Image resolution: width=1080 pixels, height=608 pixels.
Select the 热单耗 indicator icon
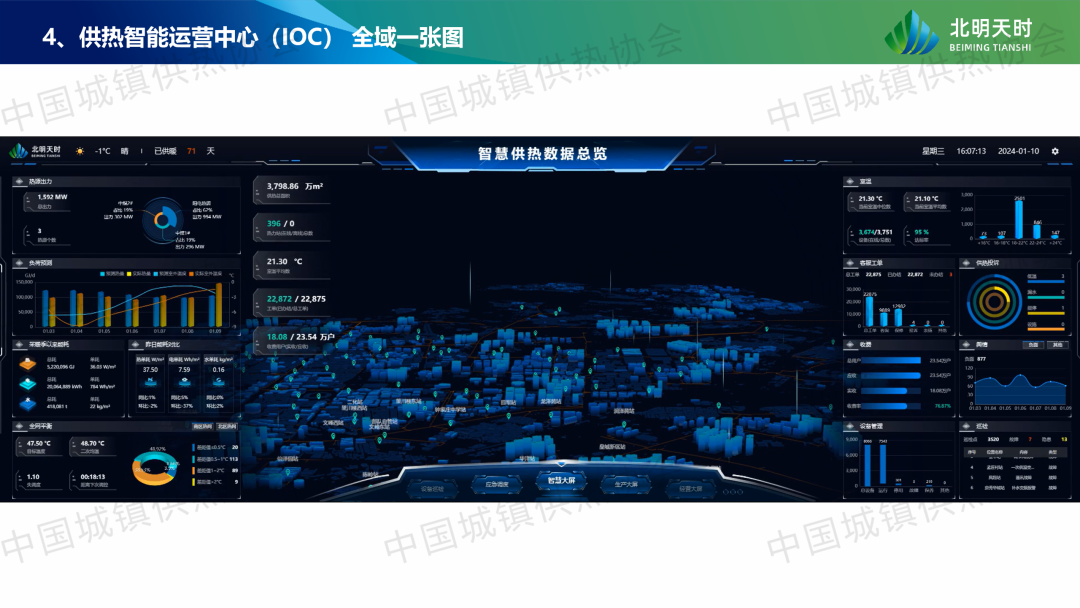[150, 381]
